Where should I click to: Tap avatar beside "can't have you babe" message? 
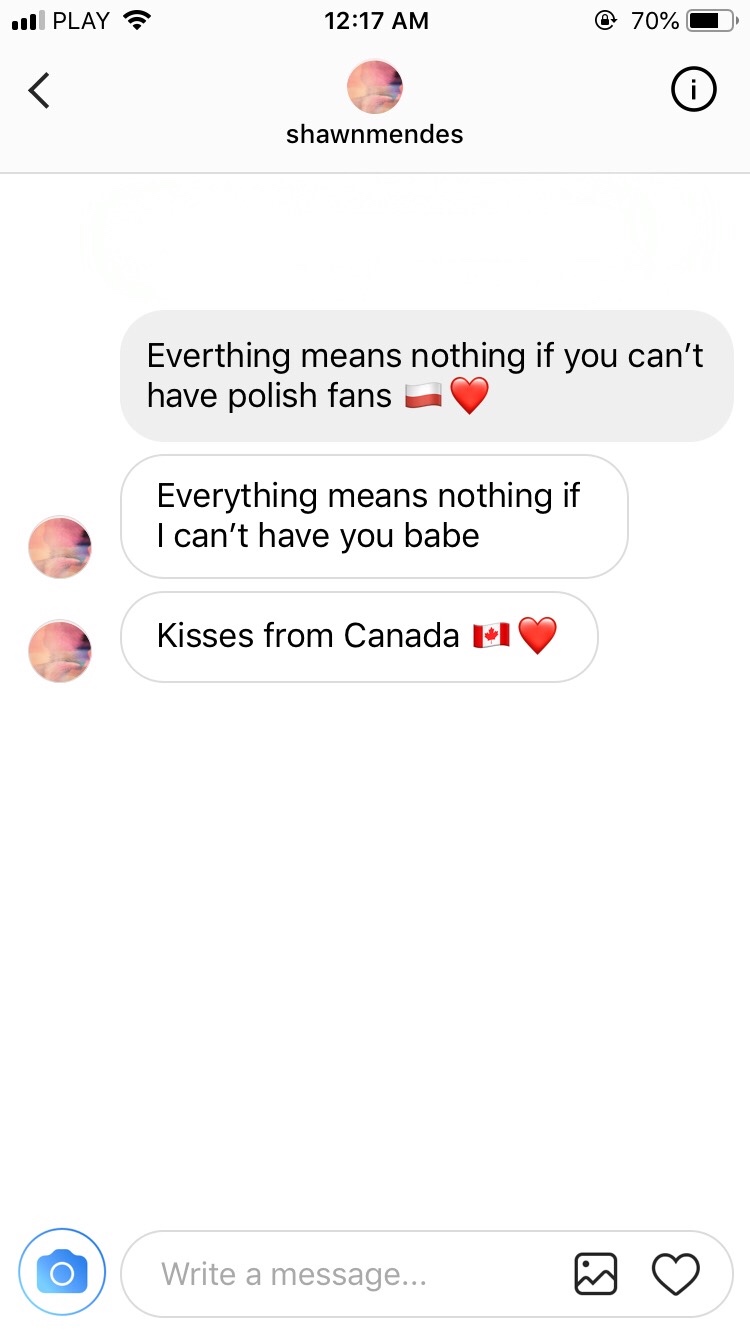tap(60, 547)
